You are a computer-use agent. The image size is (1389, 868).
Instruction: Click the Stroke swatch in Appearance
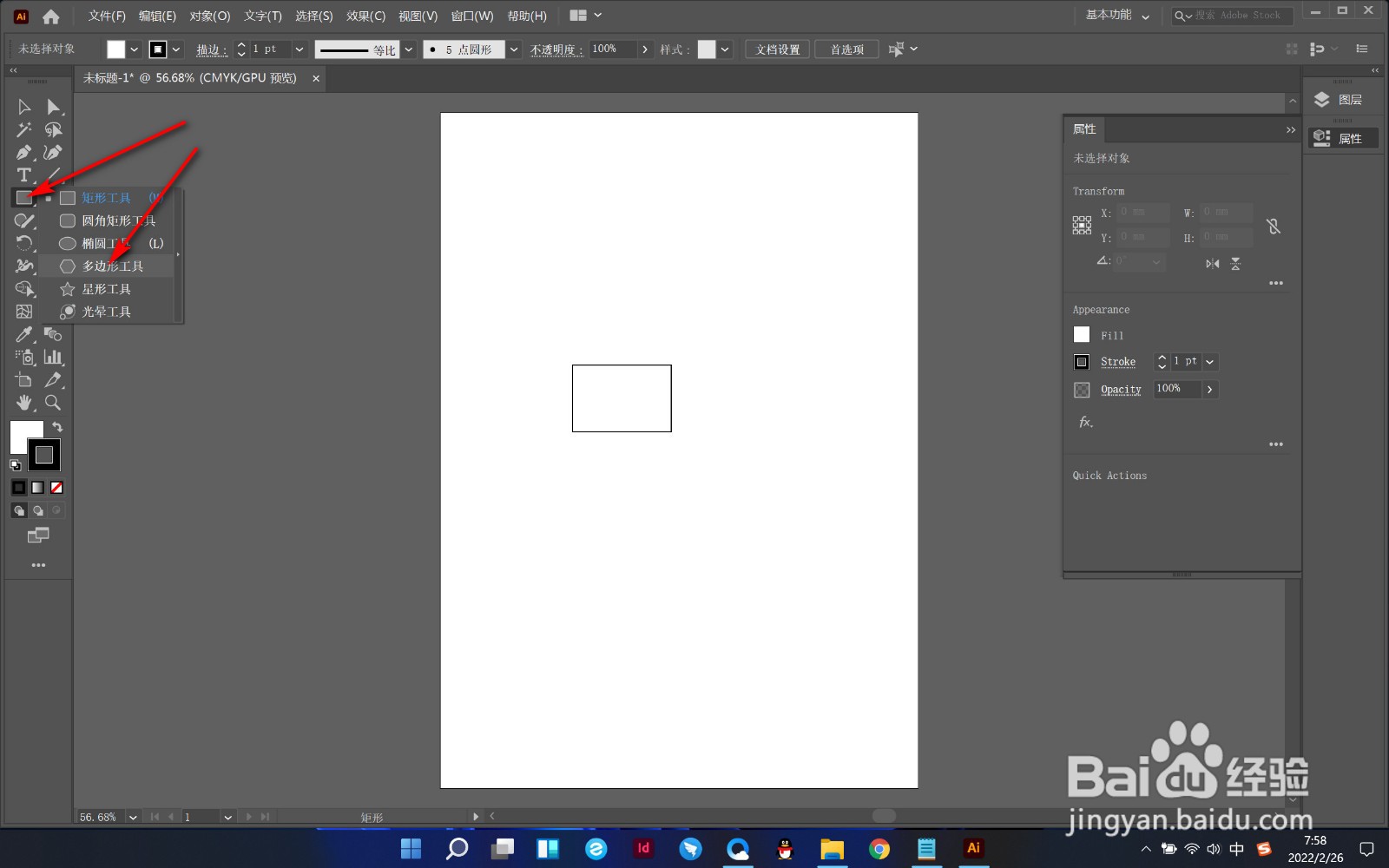[1082, 362]
